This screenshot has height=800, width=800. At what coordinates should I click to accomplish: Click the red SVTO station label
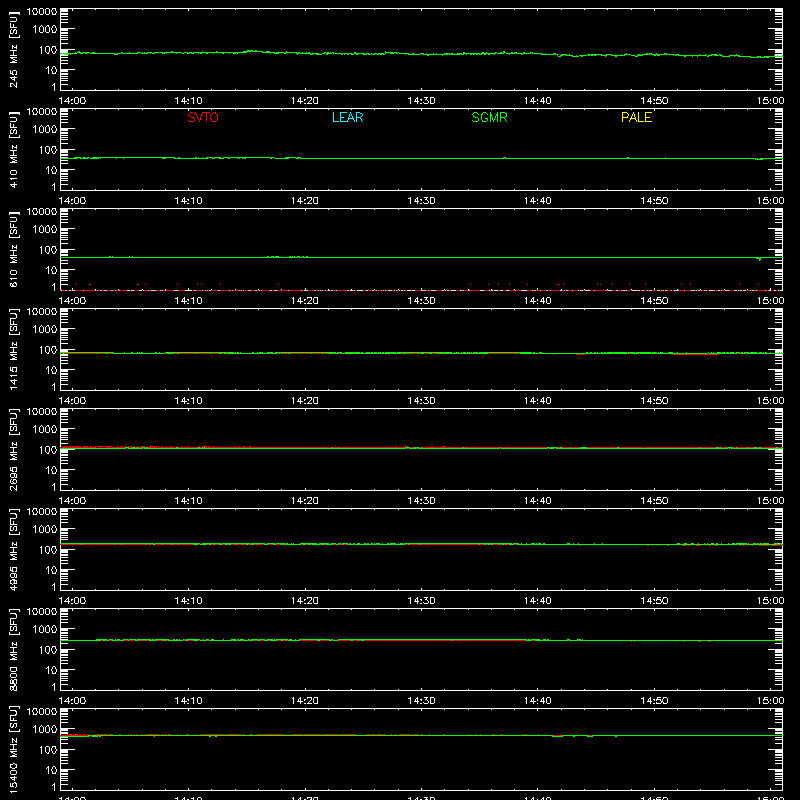pyautogui.click(x=203, y=117)
